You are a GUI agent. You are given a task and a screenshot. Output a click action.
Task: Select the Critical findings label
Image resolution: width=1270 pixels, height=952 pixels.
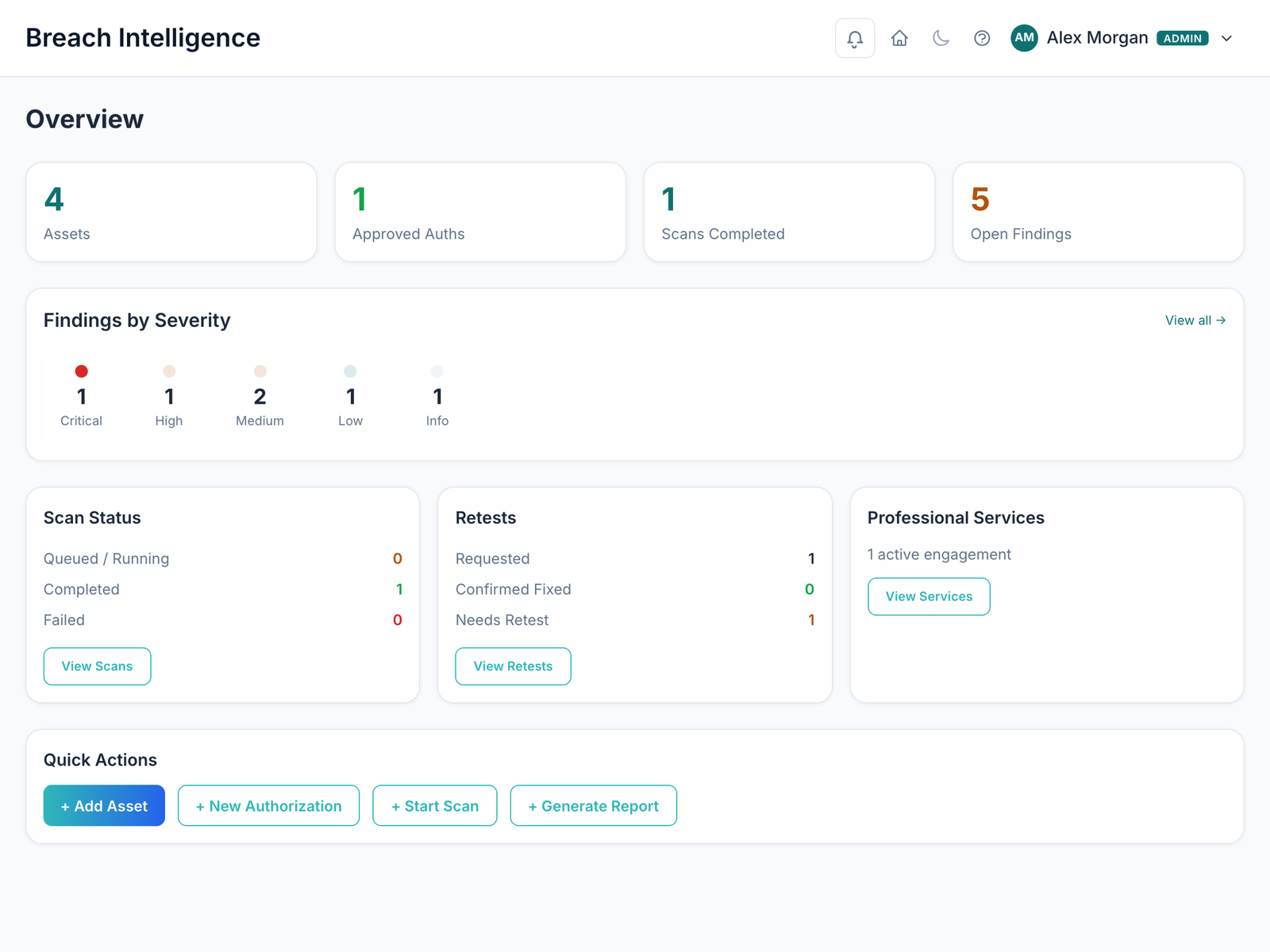(81, 420)
